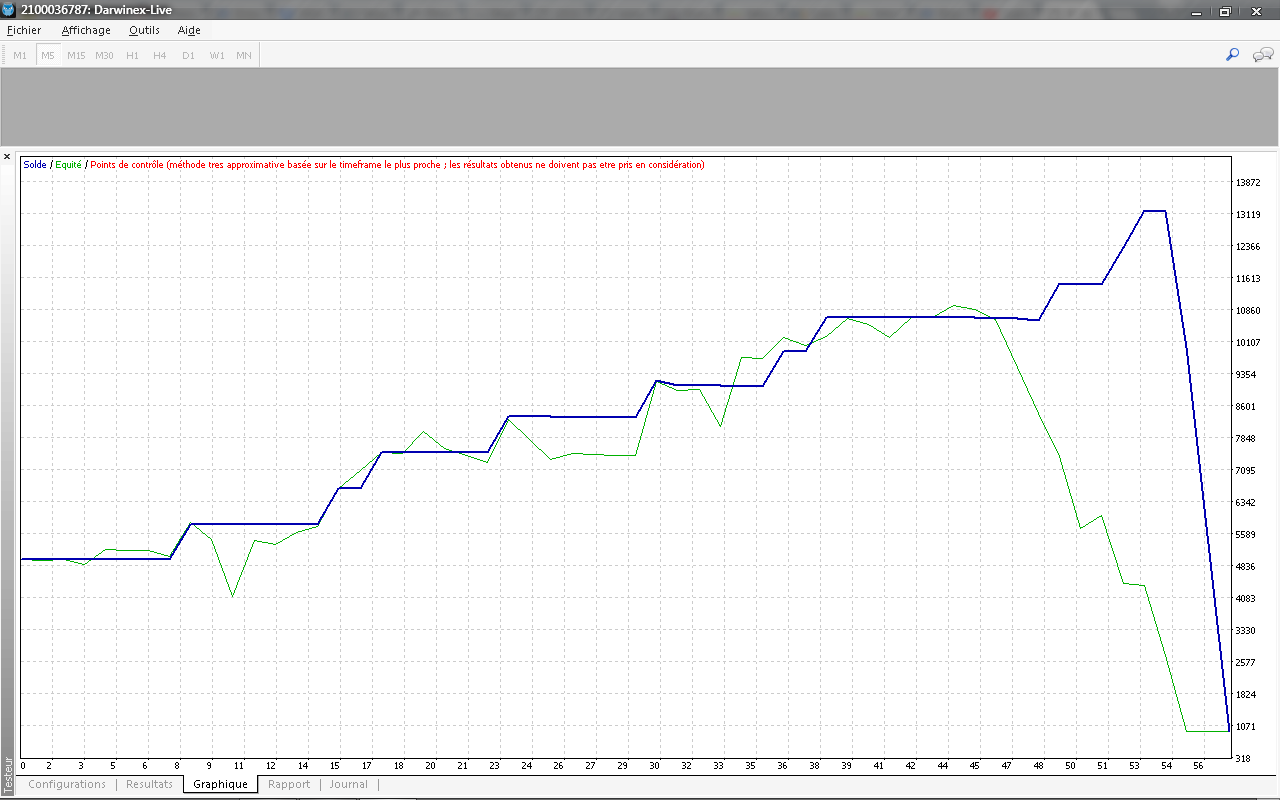The image size is (1280, 800).
Task: Click the search magnifier icon
Action: (1232, 55)
